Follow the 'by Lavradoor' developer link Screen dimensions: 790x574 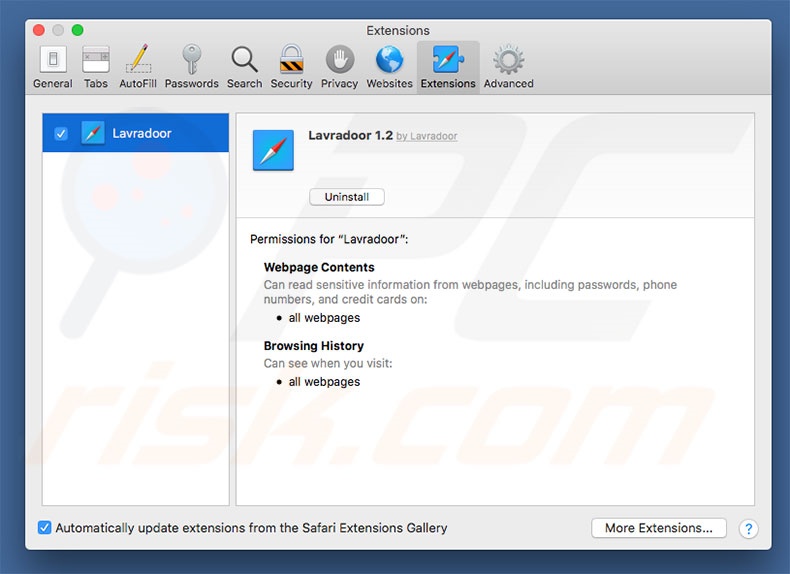point(427,136)
